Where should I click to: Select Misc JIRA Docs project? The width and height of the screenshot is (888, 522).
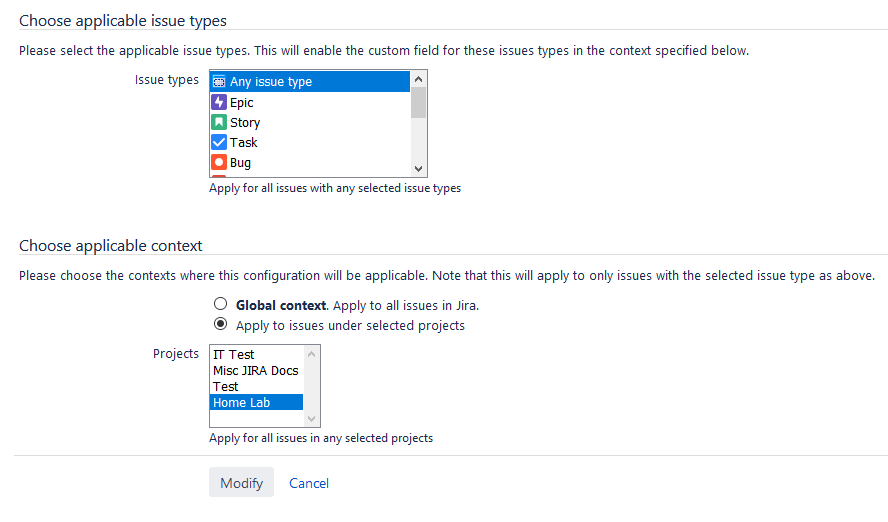255,370
